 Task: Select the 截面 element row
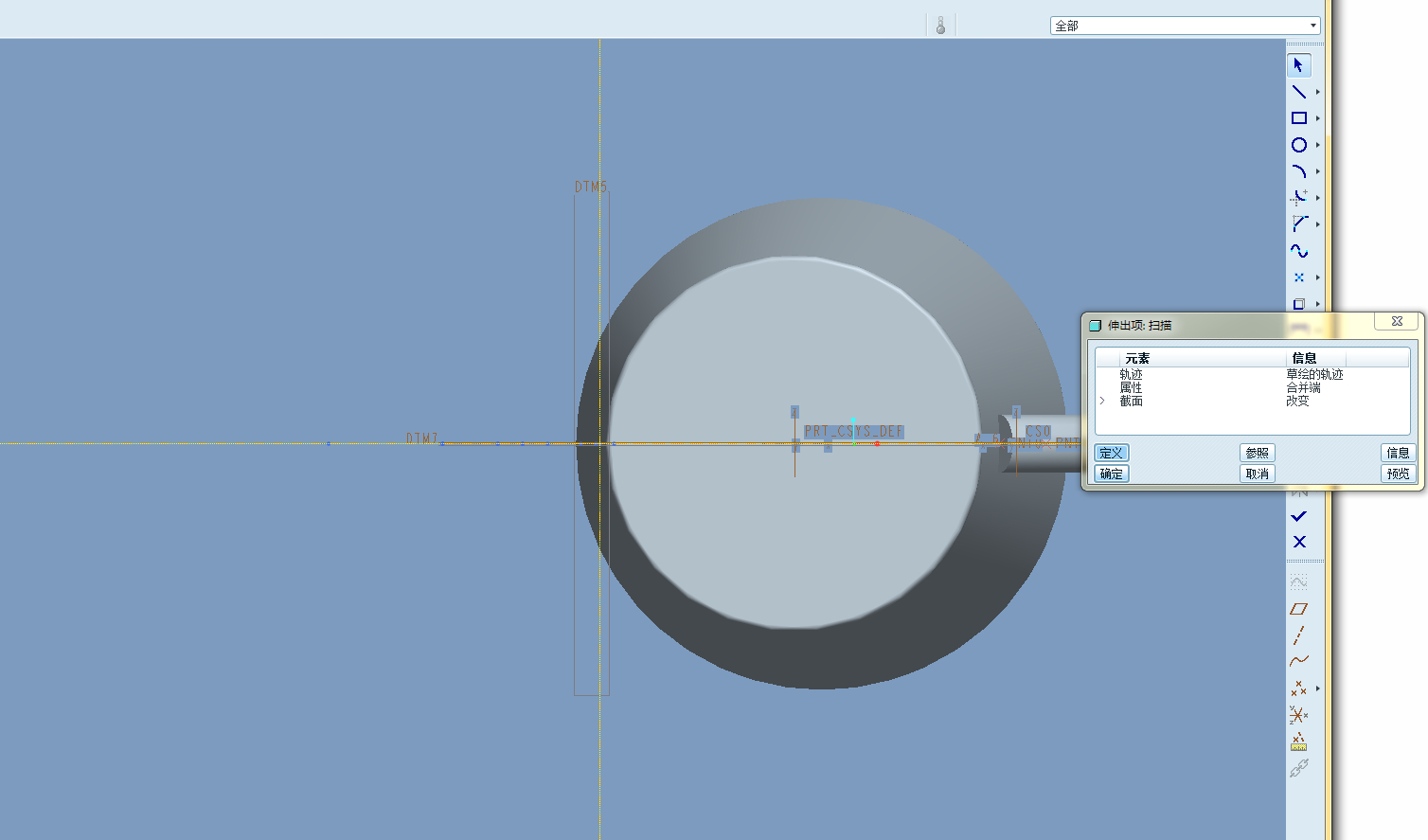[x=1131, y=402]
